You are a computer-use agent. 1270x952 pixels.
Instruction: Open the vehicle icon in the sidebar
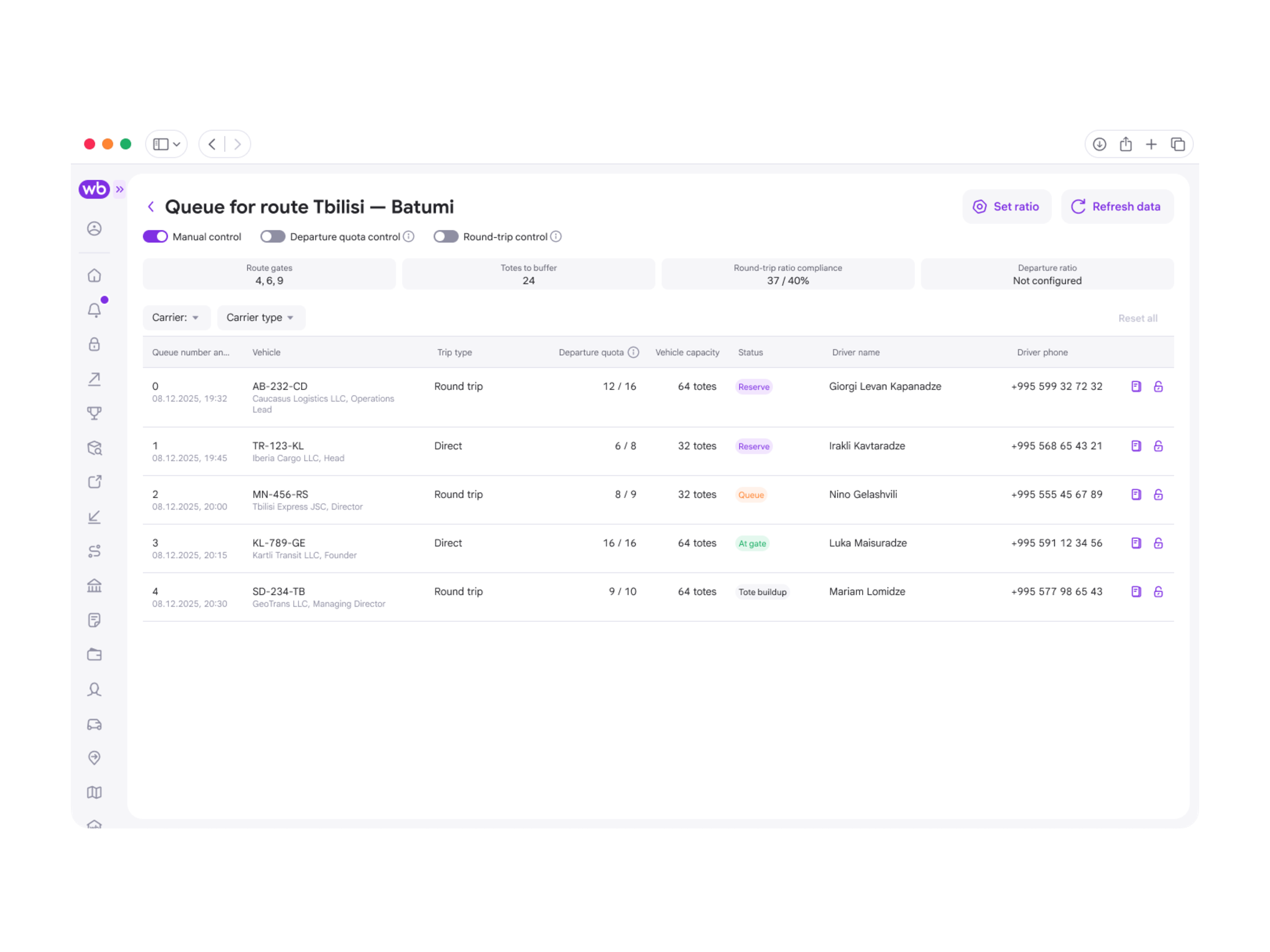[x=94, y=724]
